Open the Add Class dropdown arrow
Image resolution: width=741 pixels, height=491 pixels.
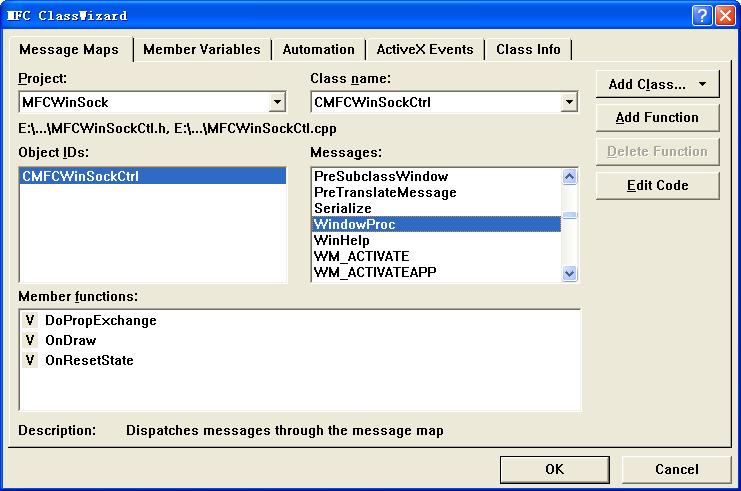coord(703,85)
